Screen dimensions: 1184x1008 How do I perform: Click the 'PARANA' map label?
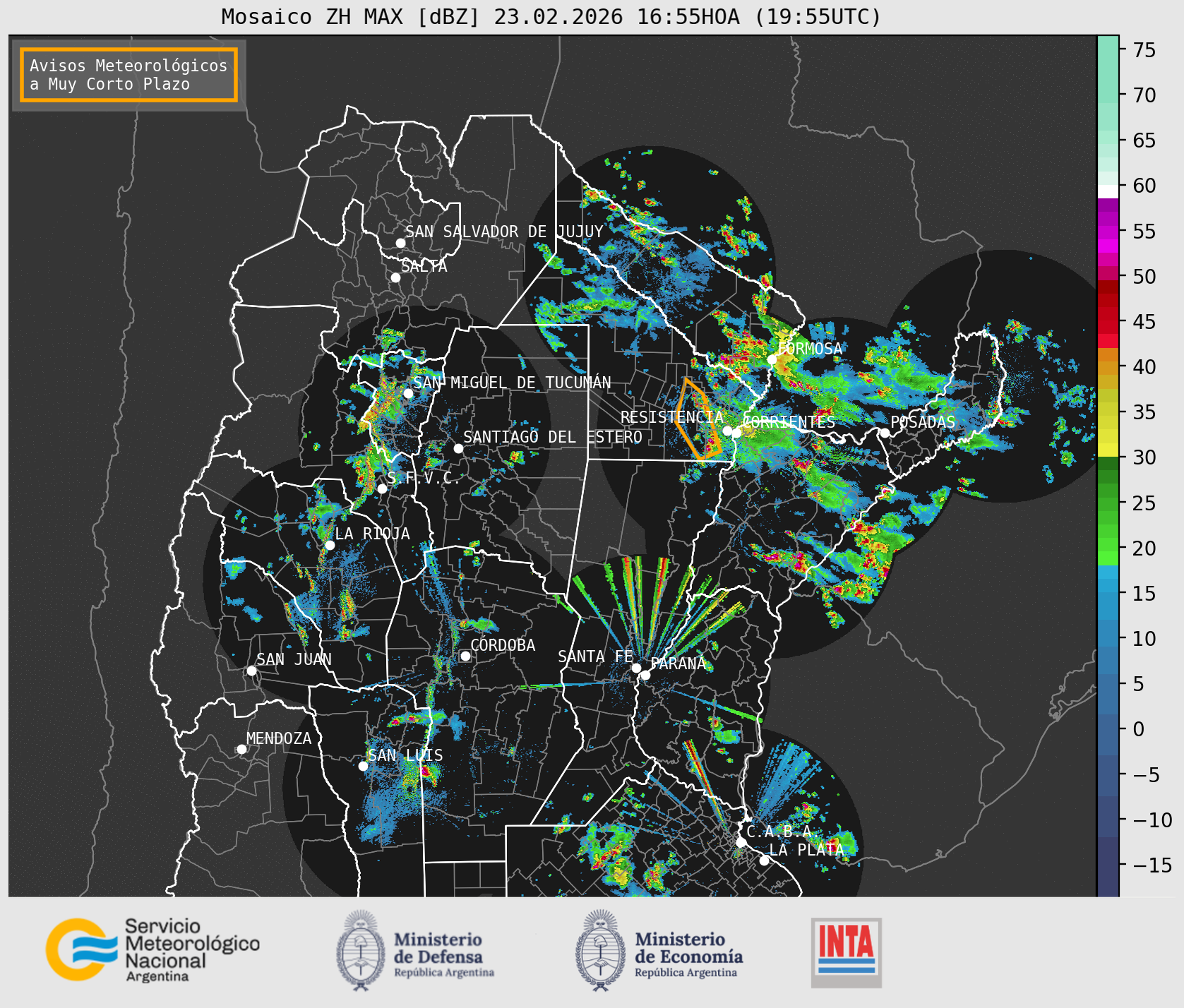pyautogui.click(x=678, y=664)
